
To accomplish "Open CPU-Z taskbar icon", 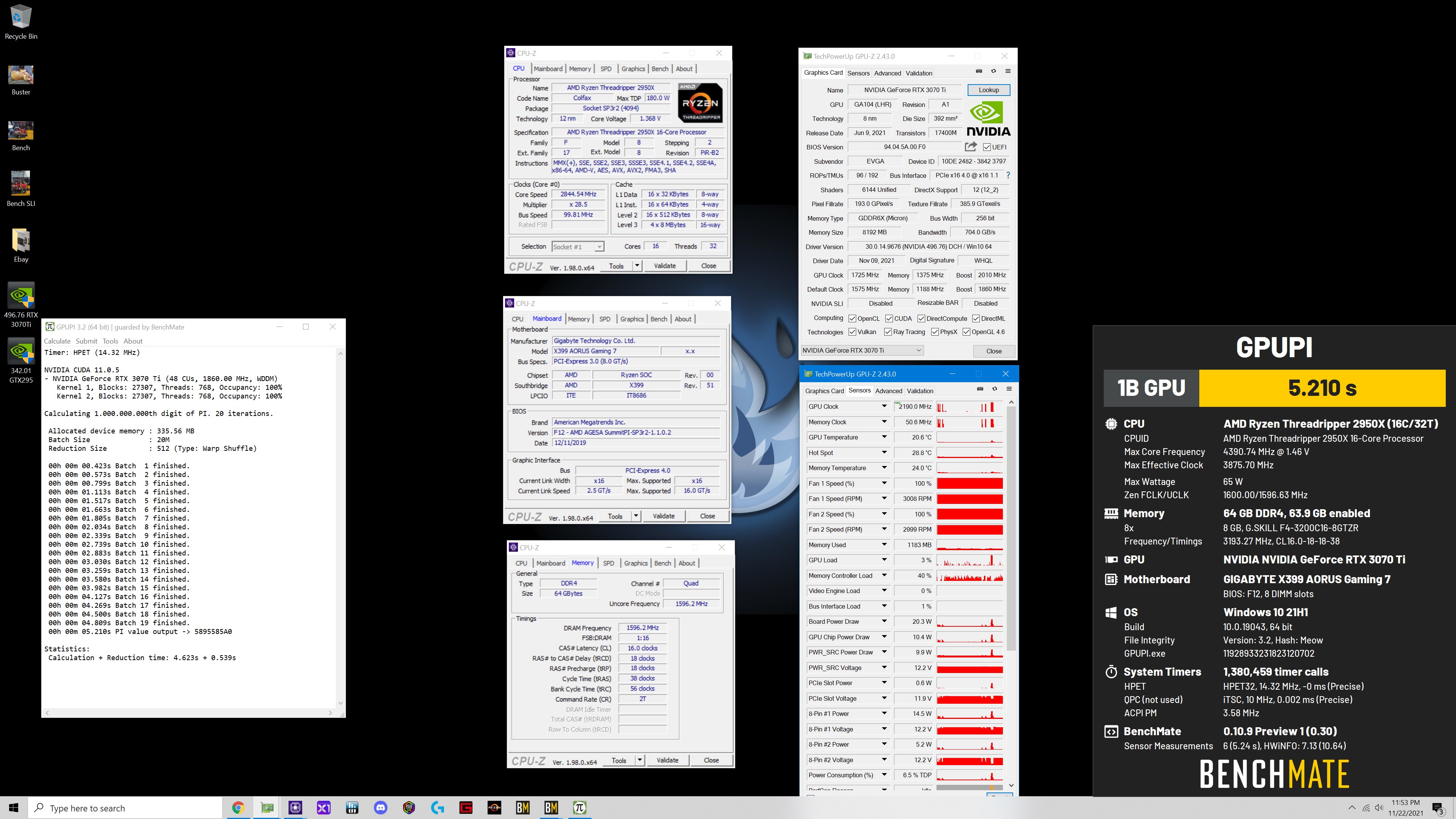I will tap(295, 808).
